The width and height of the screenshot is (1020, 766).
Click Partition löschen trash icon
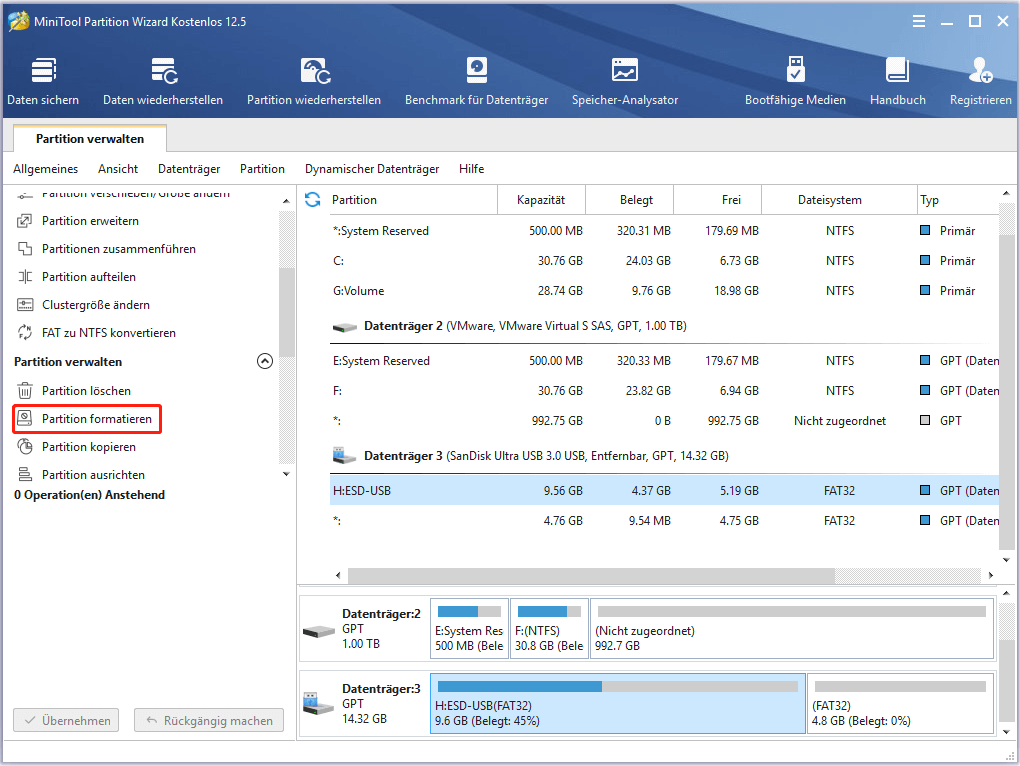(x=25, y=391)
